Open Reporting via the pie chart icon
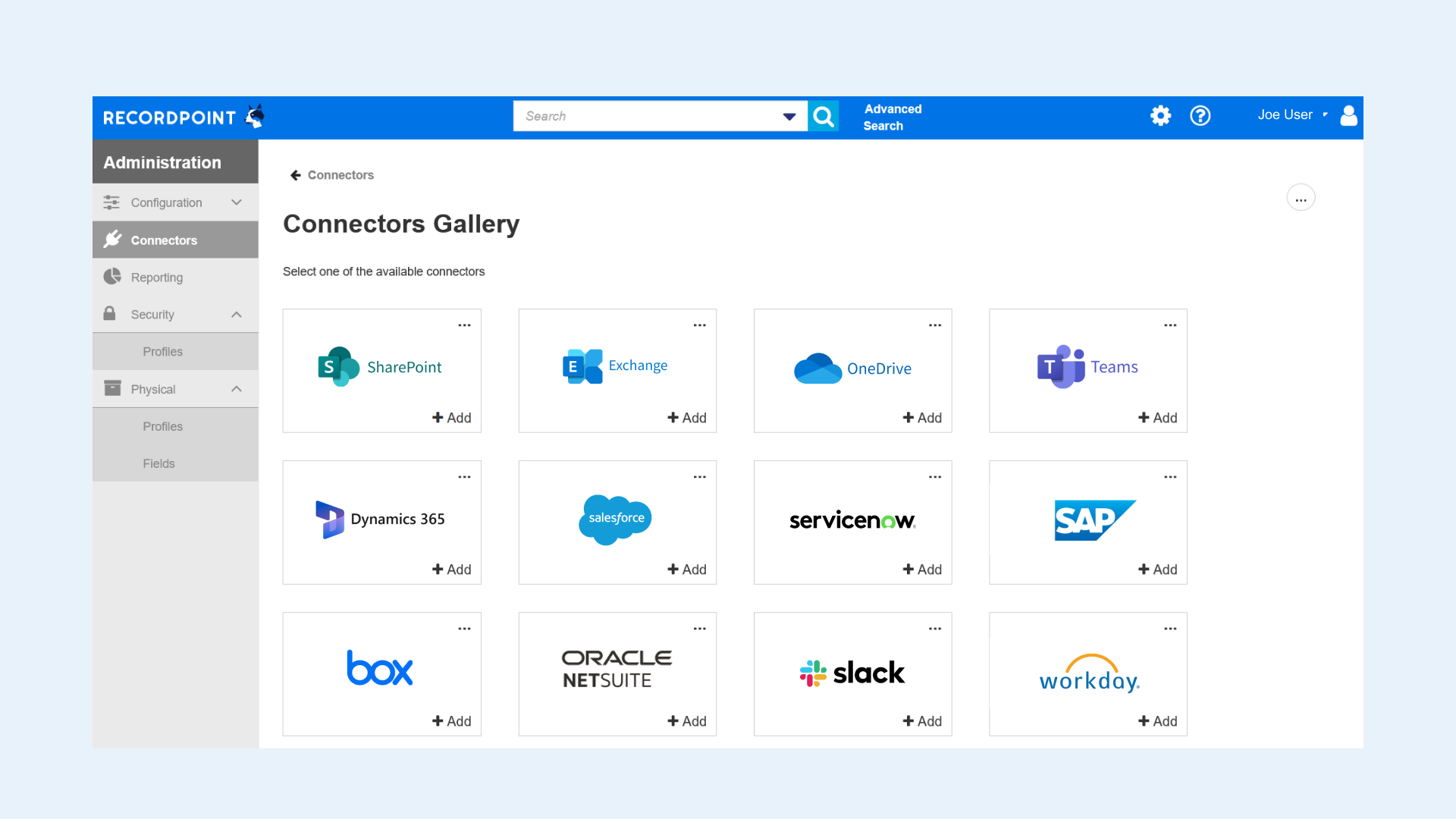Screen dimensions: 1456x819 111,277
